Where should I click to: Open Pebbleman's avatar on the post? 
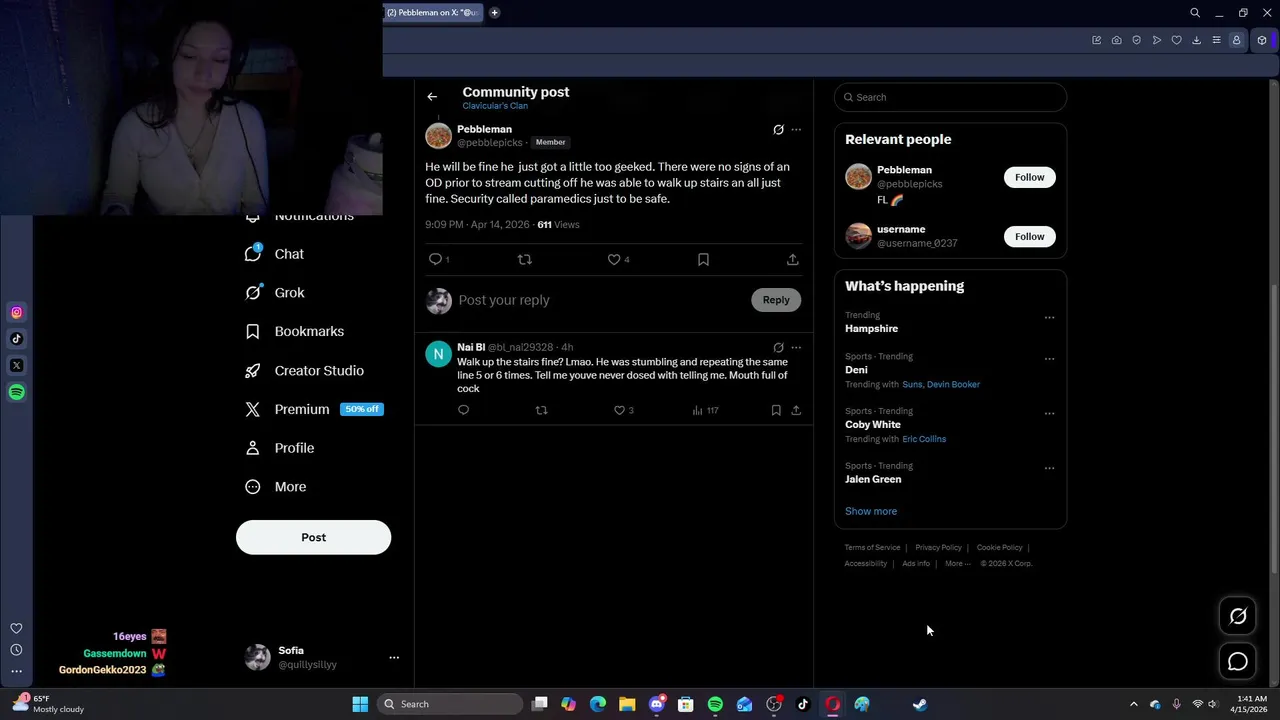[x=438, y=136]
